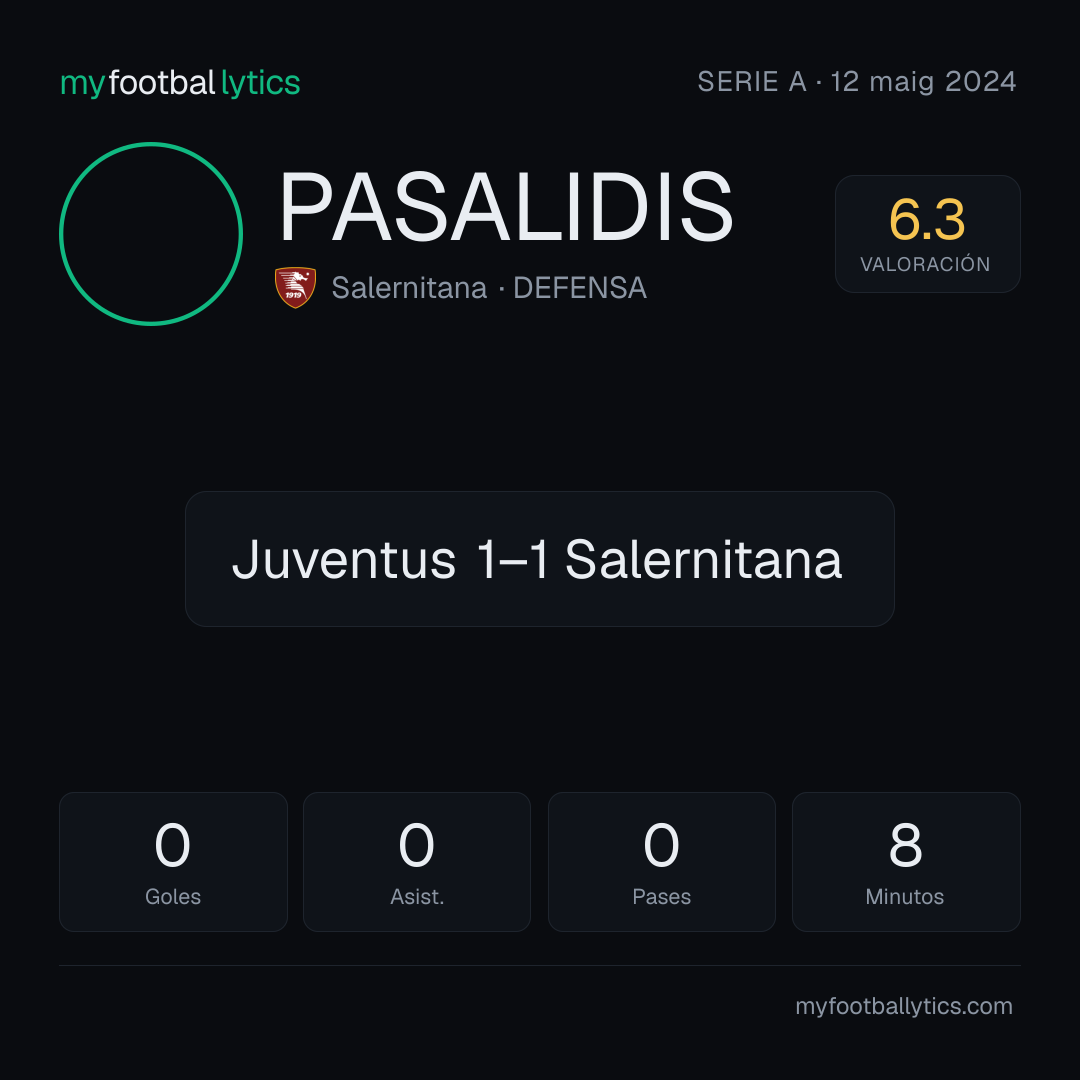Open the Juventus 1–1 Salernitana match card
1080x1080 pixels.
(540, 559)
